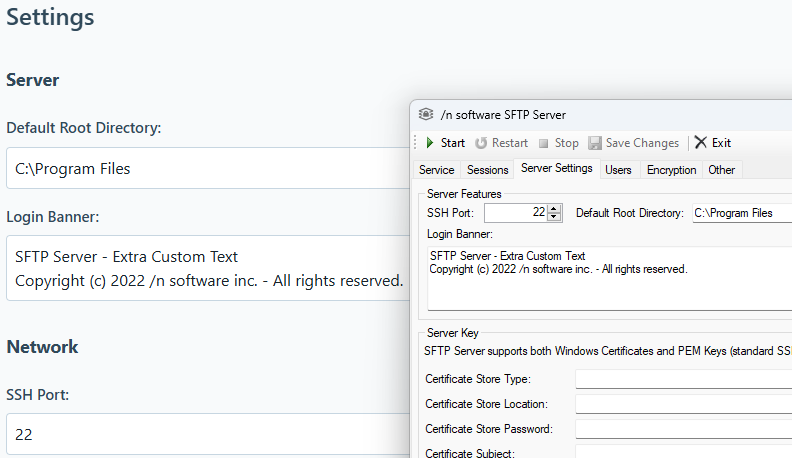The width and height of the screenshot is (792, 458).
Task: Open the Sessions tab
Action: click(x=488, y=170)
